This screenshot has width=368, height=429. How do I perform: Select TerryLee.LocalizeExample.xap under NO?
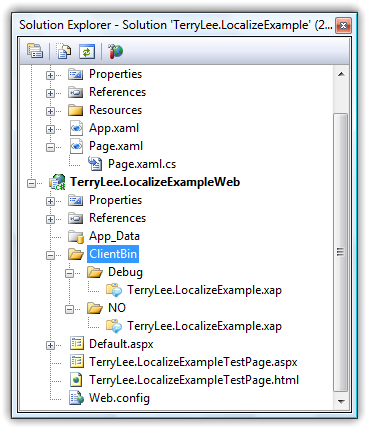pos(204,326)
